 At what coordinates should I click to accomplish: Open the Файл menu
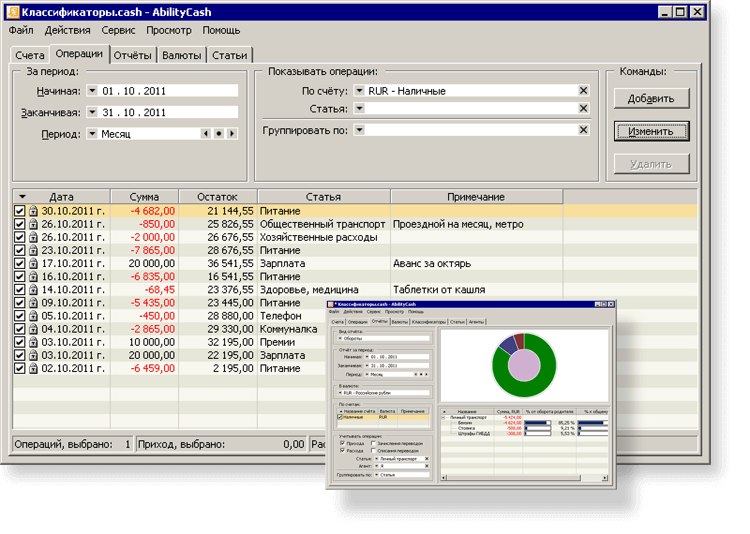(x=21, y=30)
